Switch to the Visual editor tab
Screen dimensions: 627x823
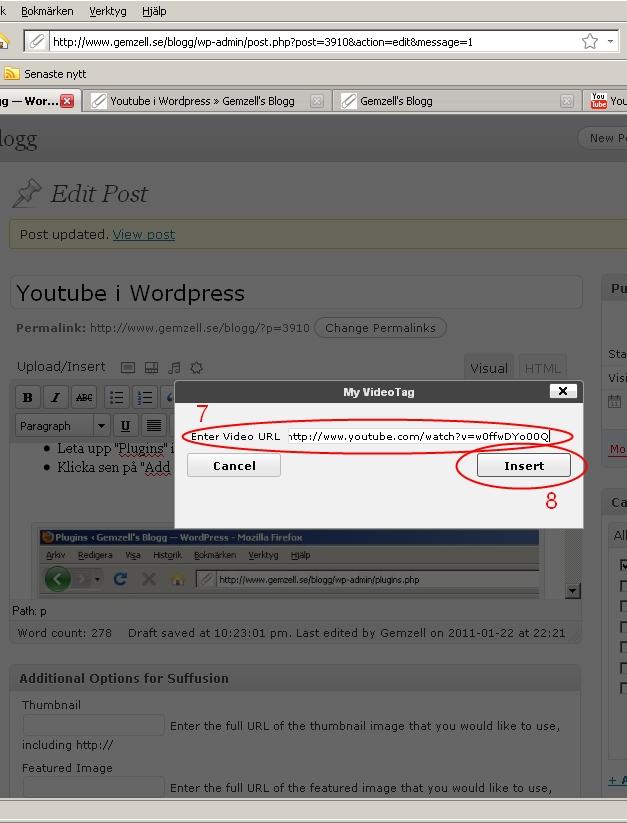tap(488, 368)
